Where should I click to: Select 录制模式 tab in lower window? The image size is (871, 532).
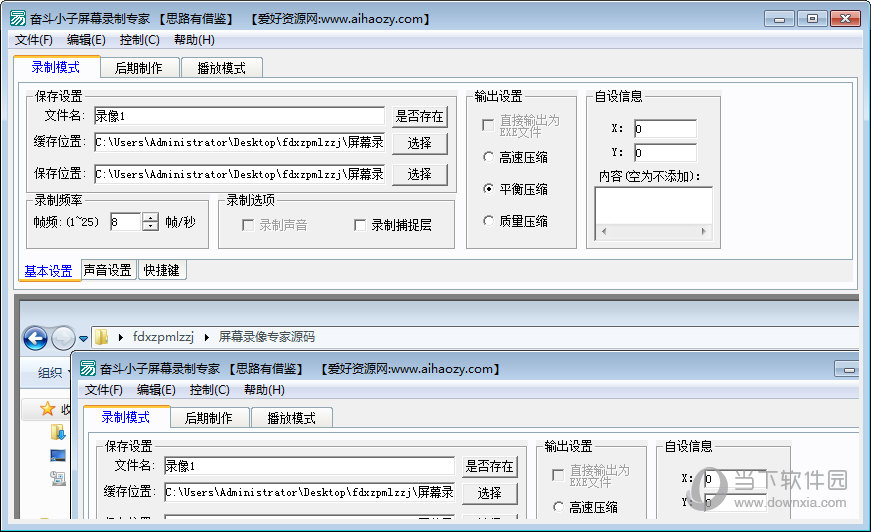pyautogui.click(x=126, y=416)
